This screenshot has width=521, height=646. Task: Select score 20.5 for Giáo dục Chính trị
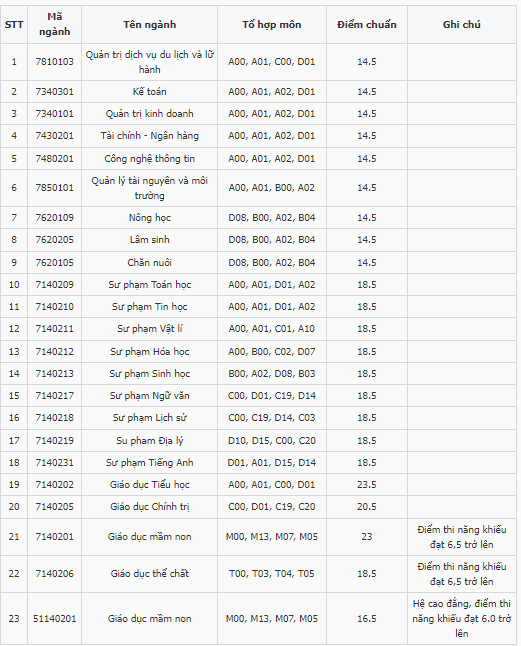[x=367, y=507]
